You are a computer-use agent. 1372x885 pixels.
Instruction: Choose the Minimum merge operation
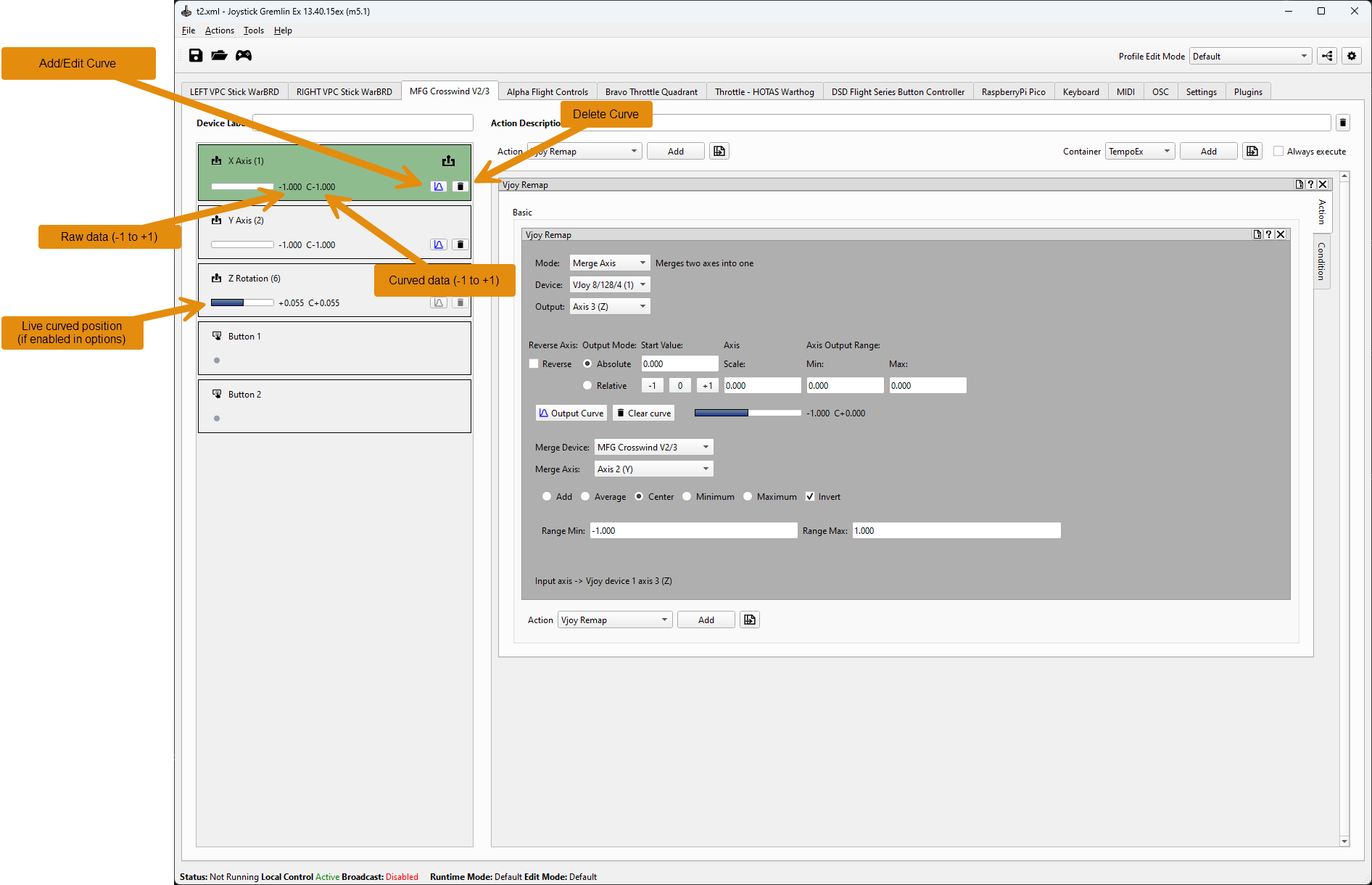coord(687,496)
